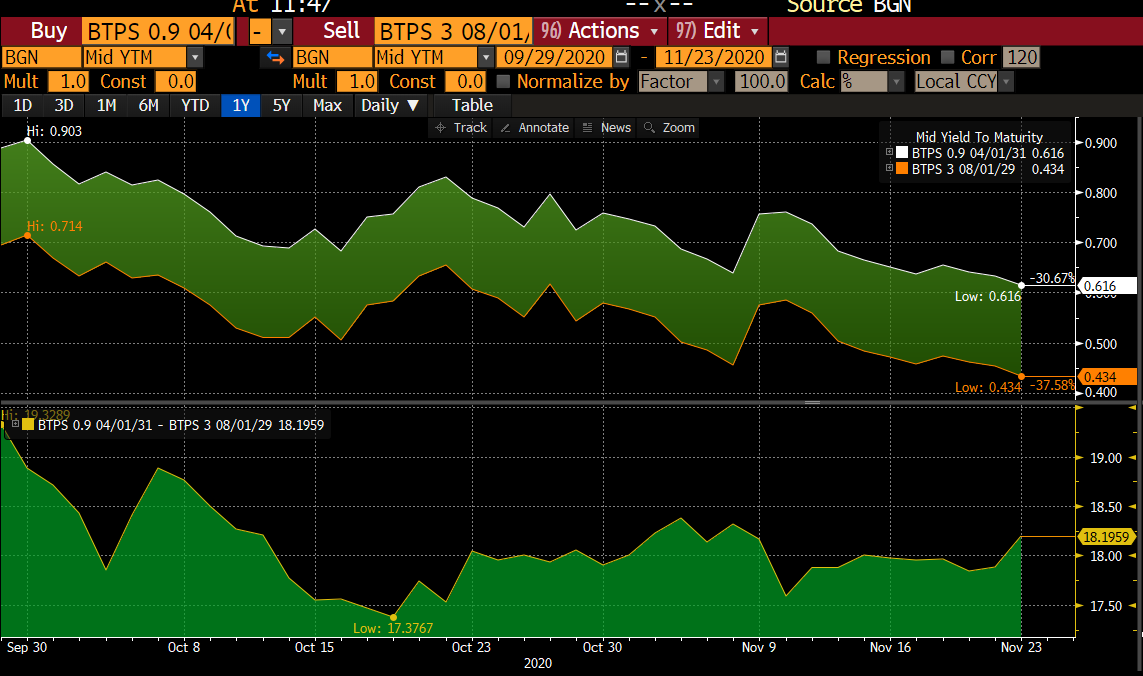The width and height of the screenshot is (1143, 676).
Task: Click the Hi: 0.714 marker label
Action: (x=55, y=226)
